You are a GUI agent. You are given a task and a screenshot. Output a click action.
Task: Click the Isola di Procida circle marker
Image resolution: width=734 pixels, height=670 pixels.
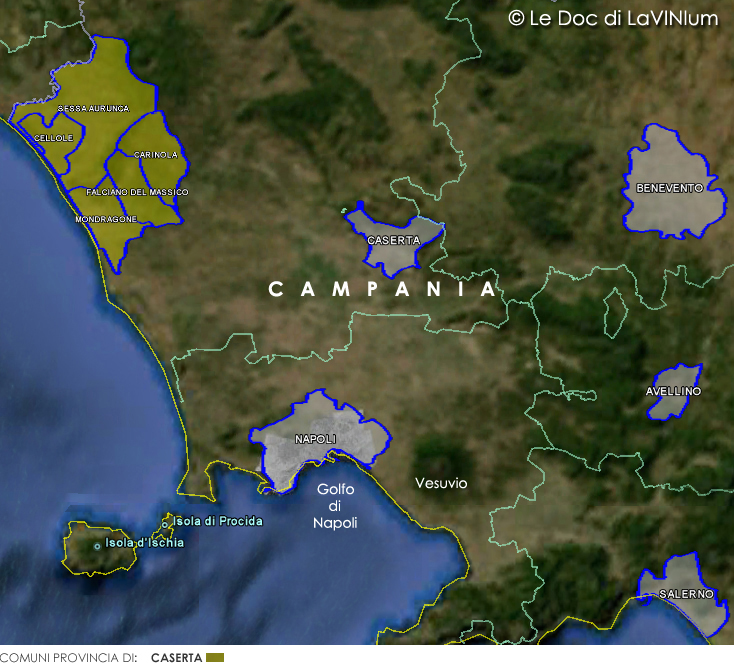tap(165, 523)
